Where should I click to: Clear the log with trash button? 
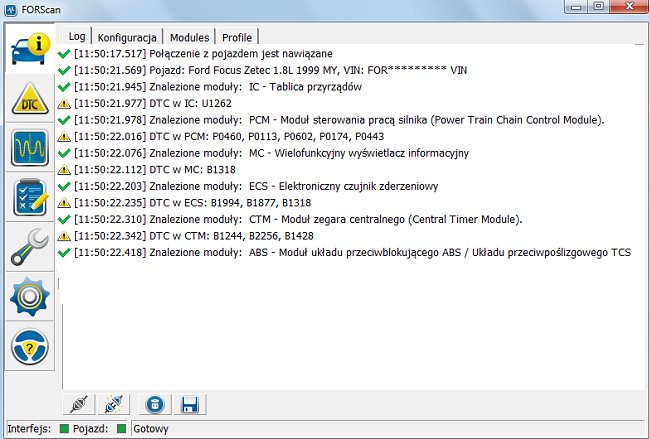155,404
